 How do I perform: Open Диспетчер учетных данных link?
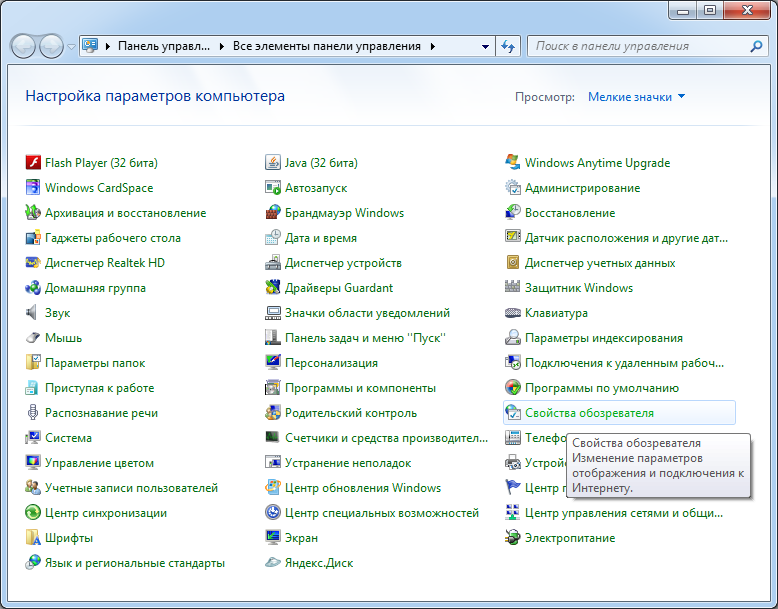[x=600, y=263]
